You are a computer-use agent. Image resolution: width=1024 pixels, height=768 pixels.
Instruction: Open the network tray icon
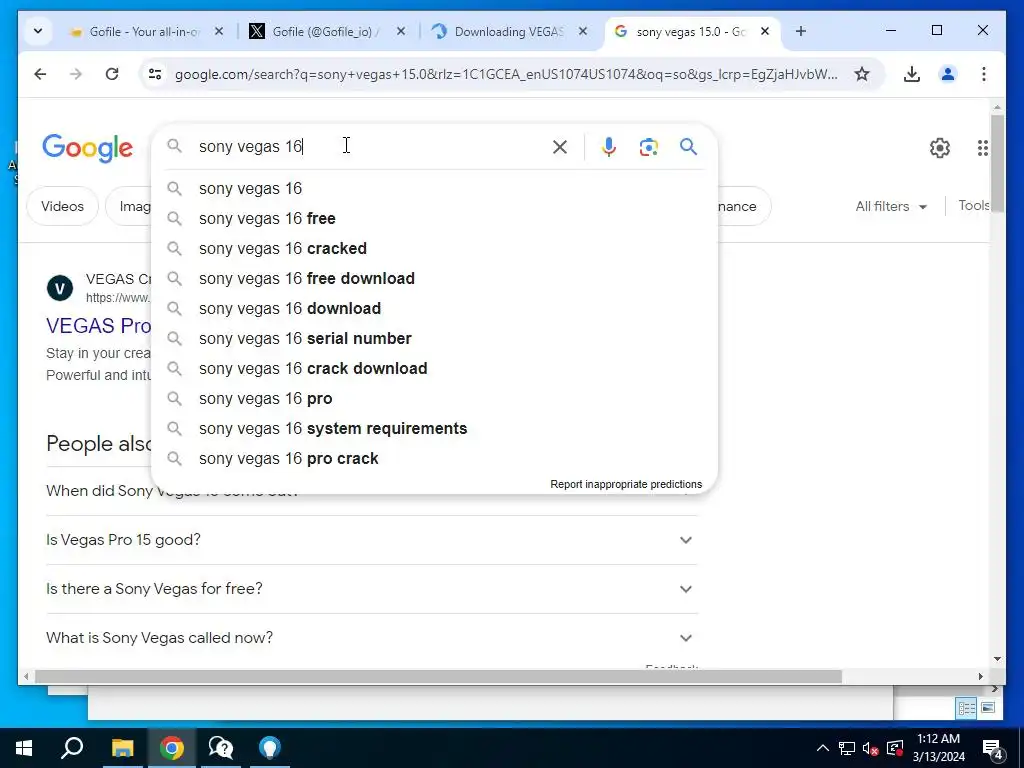click(846, 748)
